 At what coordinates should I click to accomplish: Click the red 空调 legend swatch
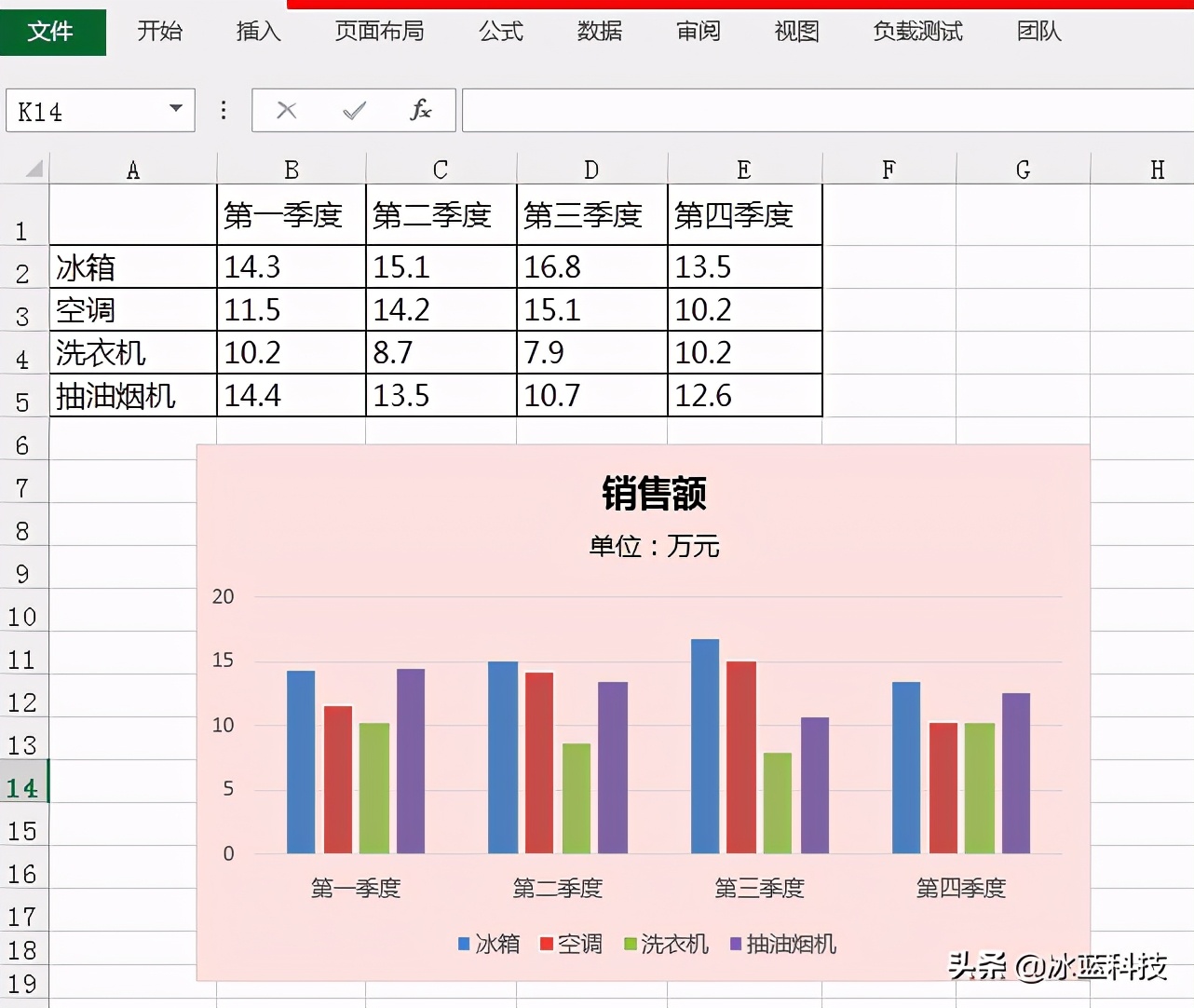point(547,944)
